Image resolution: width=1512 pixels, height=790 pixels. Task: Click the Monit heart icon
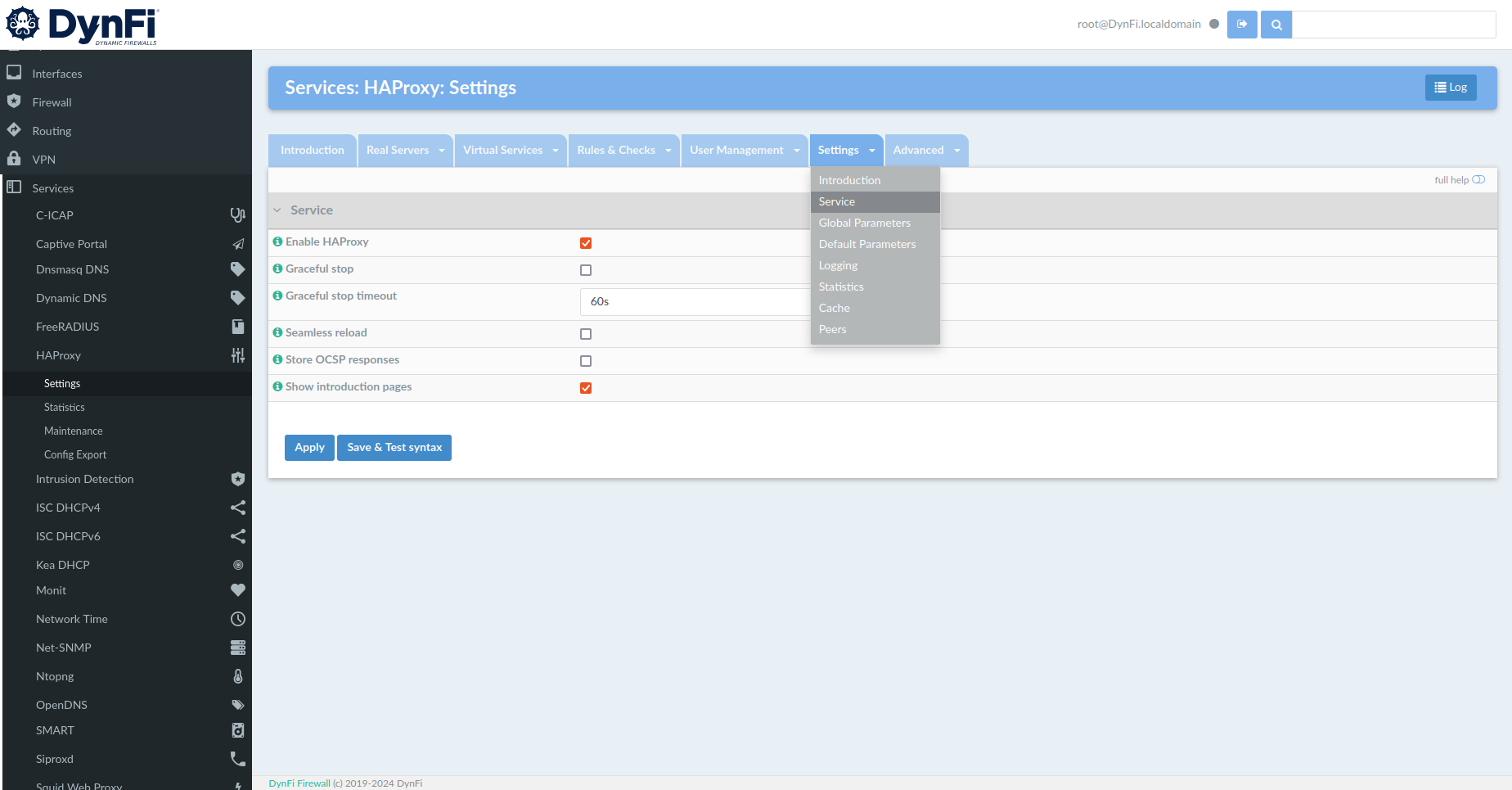pos(237,590)
